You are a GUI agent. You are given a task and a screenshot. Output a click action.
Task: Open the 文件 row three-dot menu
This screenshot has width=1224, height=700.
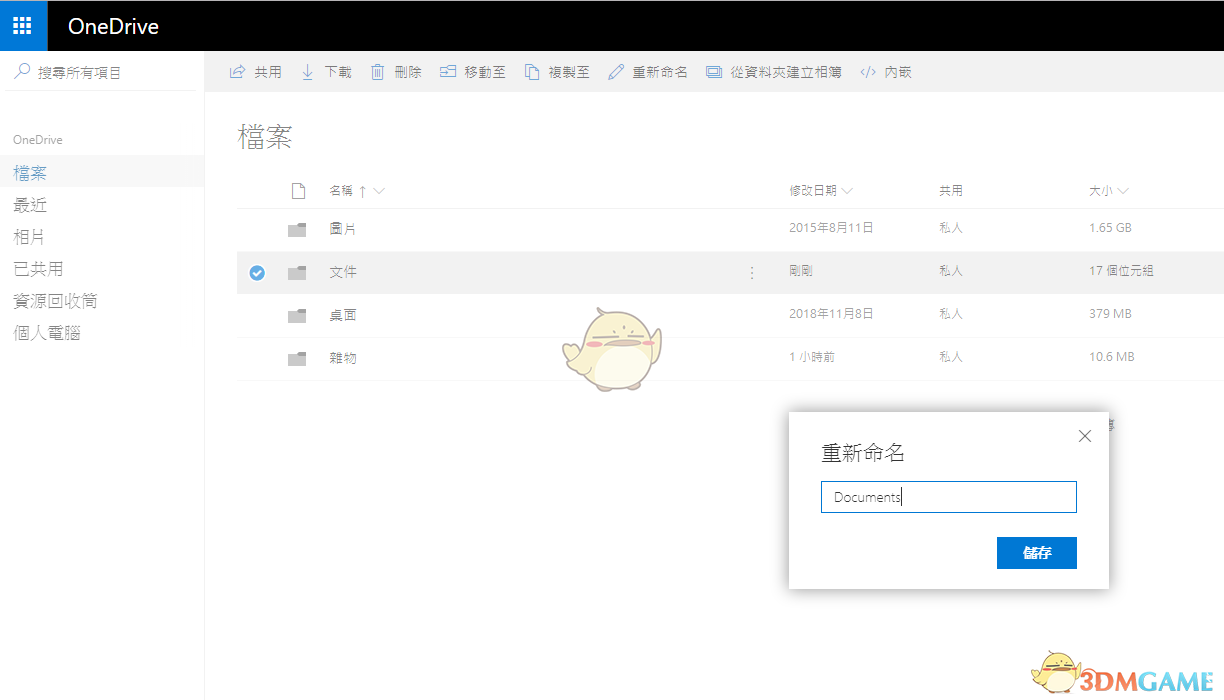(752, 272)
